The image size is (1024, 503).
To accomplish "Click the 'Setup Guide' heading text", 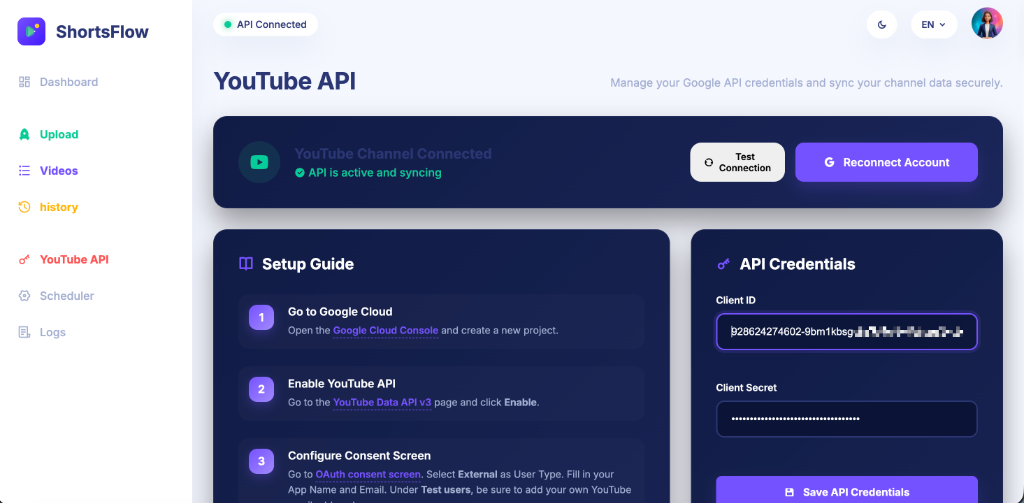I will click(308, 264).
